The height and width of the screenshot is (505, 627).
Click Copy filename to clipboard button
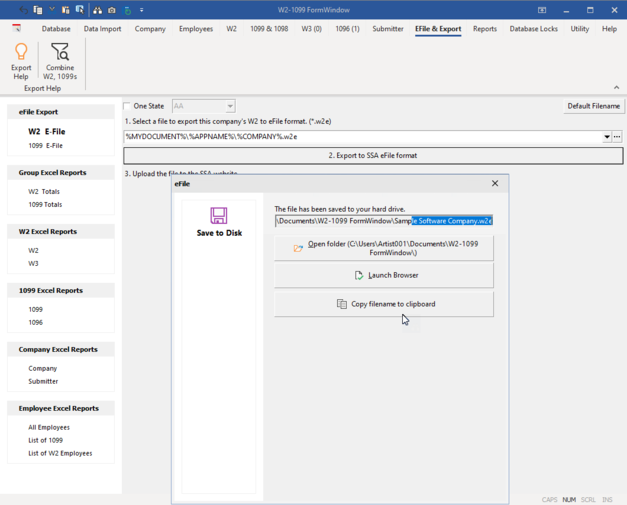click(x=384, y=304)
